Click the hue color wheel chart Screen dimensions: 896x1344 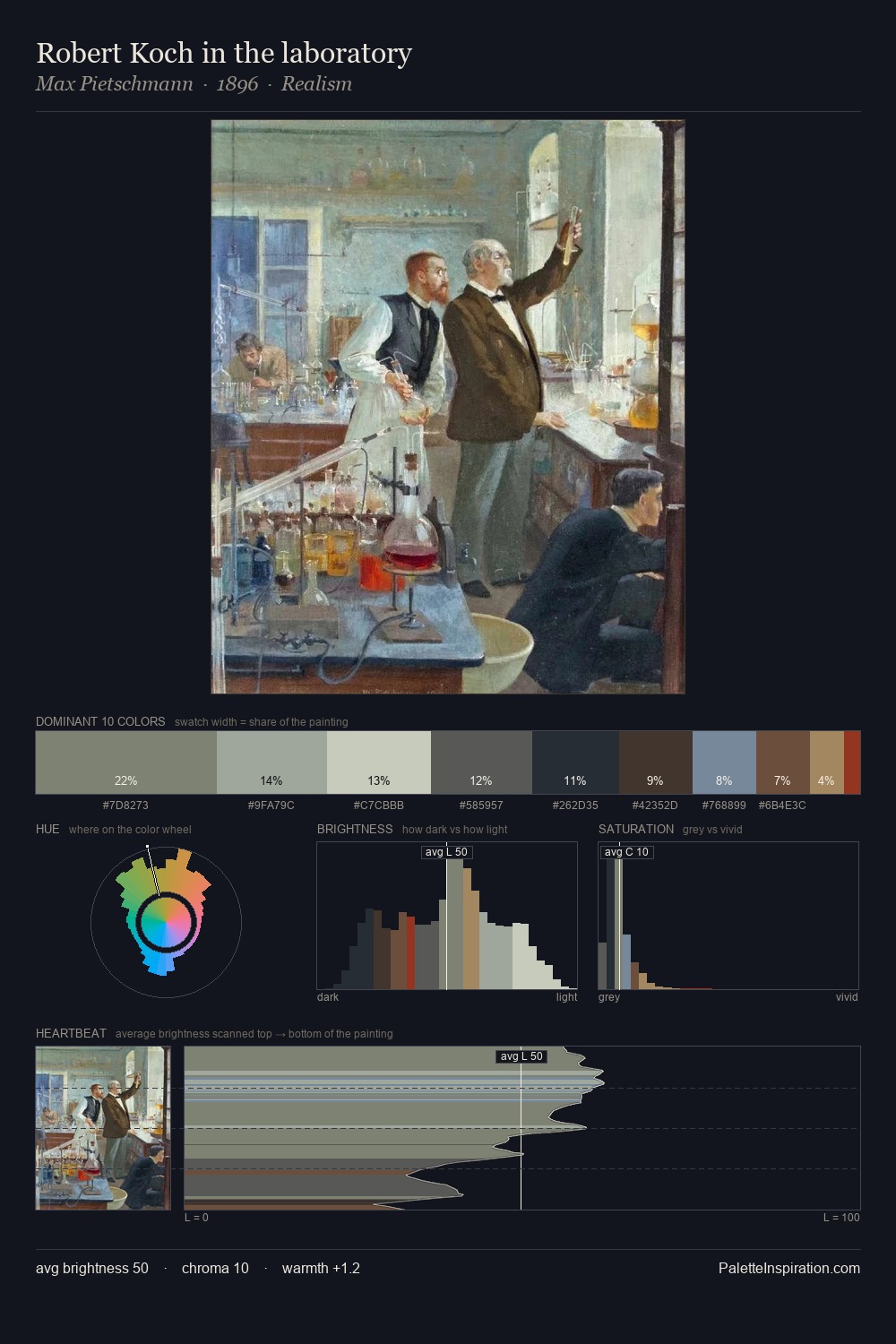click(x=166, y=922)
